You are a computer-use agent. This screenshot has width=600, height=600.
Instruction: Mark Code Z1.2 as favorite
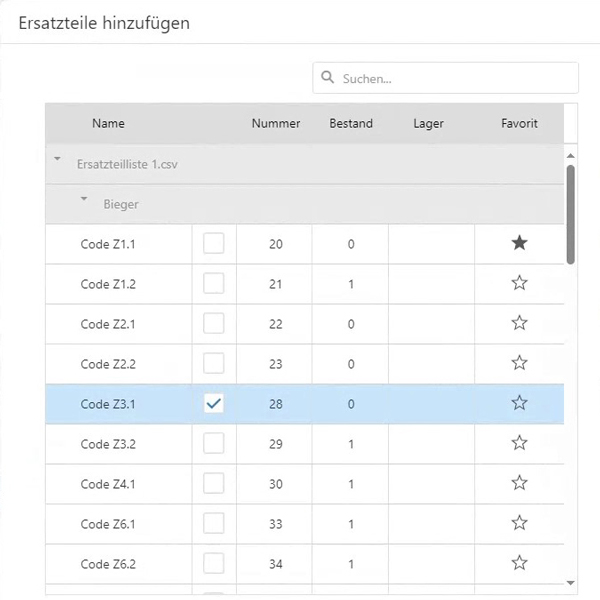[519, 283]
